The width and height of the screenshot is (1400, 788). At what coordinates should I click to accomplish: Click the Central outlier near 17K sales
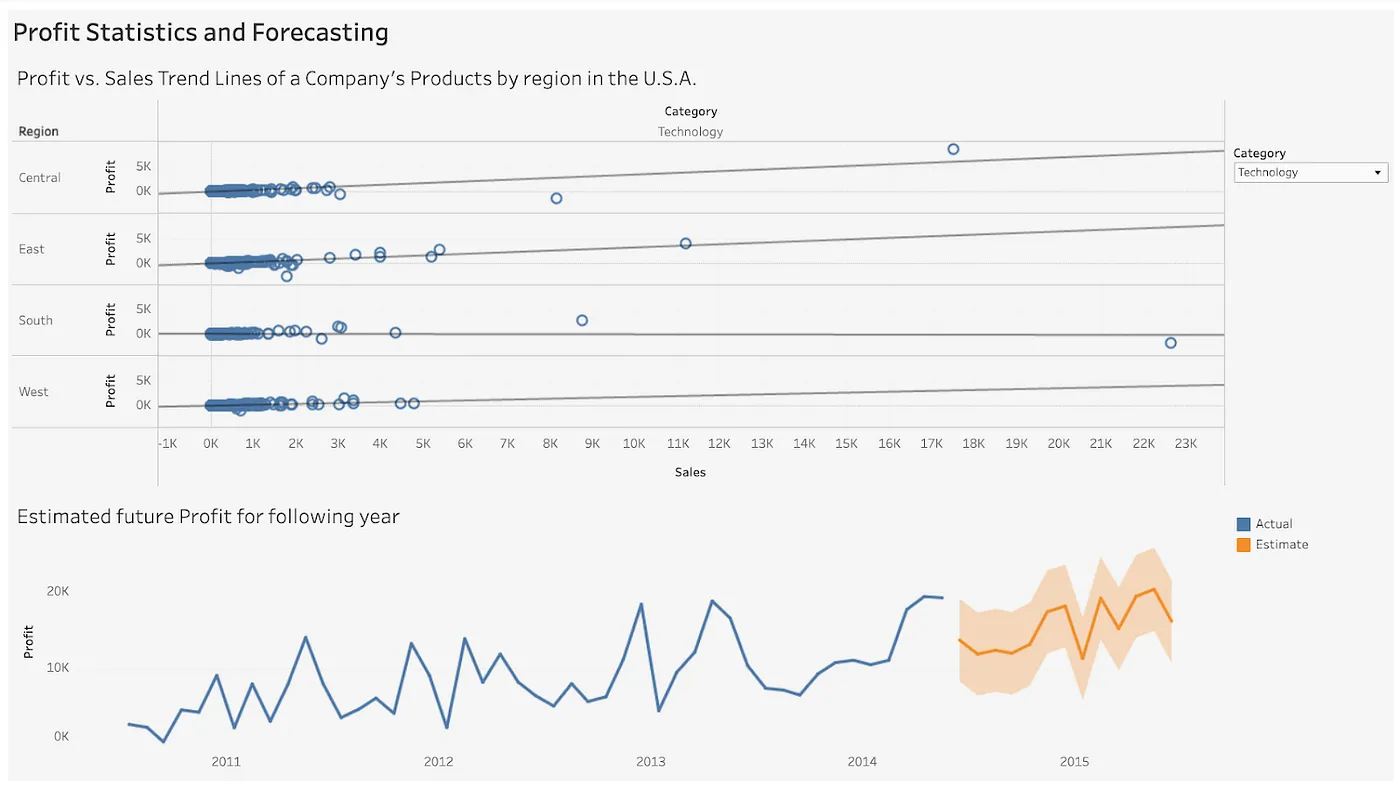click(953, 149)
